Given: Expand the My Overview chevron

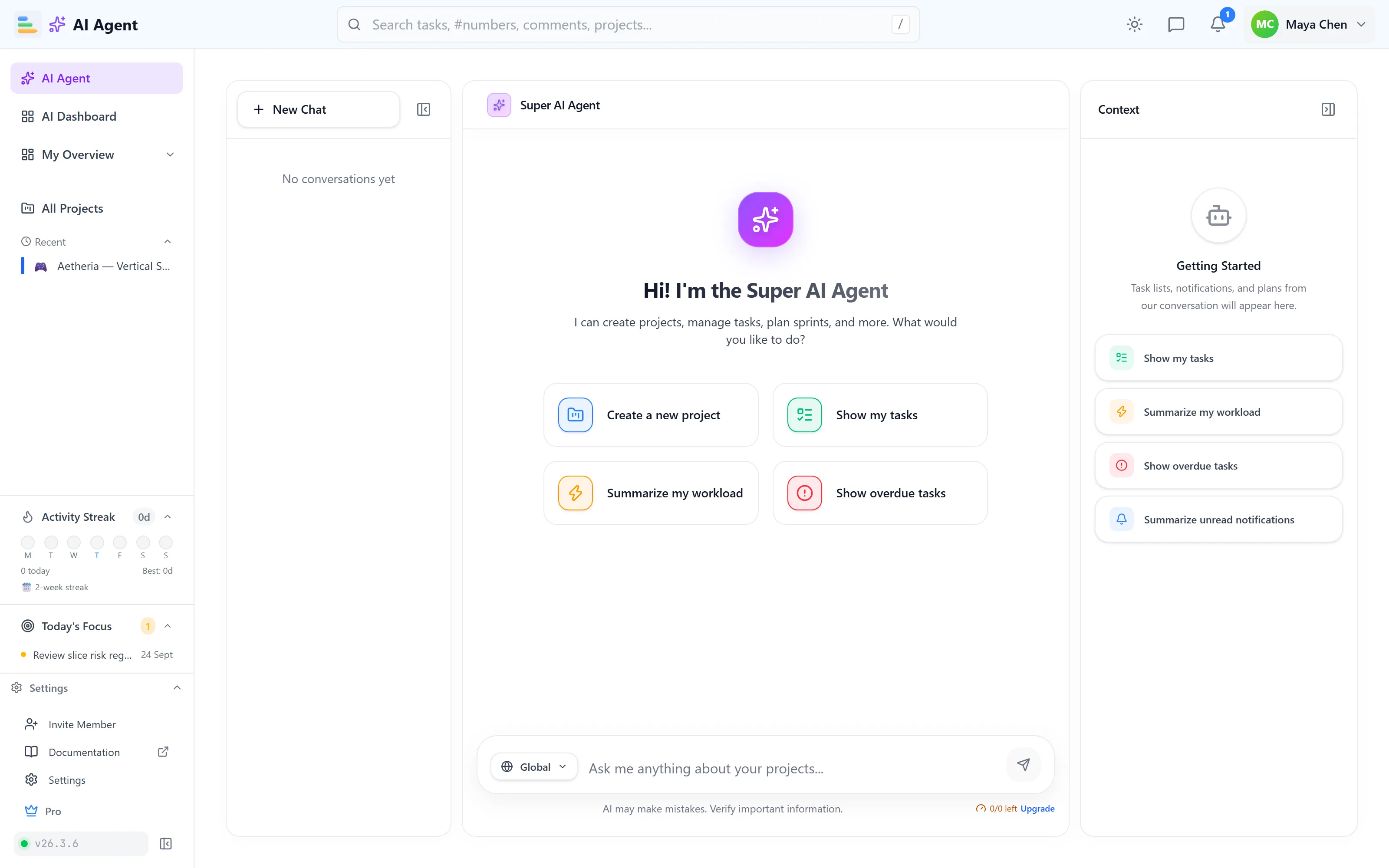Looking at the screenshot, I should click(x=170, y=155).
